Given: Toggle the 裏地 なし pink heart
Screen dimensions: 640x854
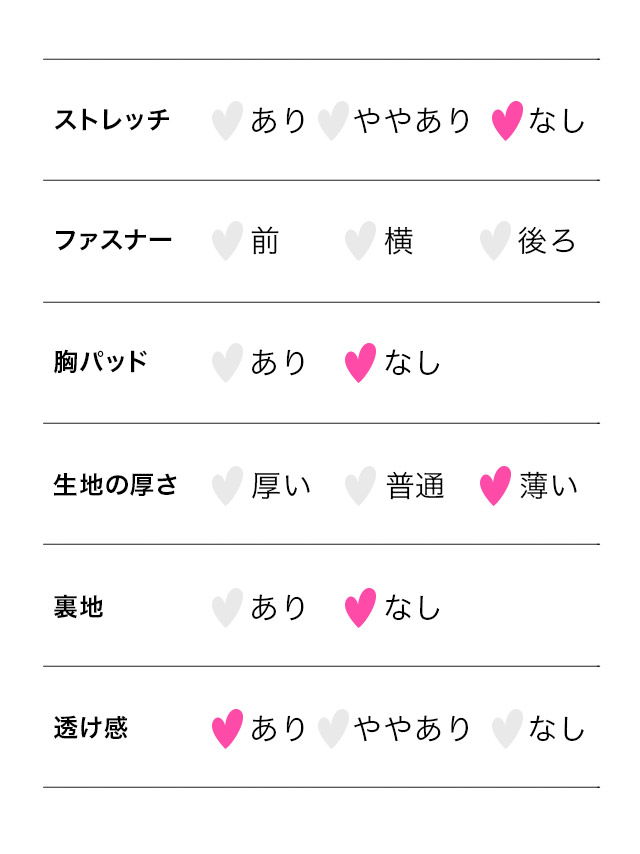Looking at the screenshot, I should 360,608.
